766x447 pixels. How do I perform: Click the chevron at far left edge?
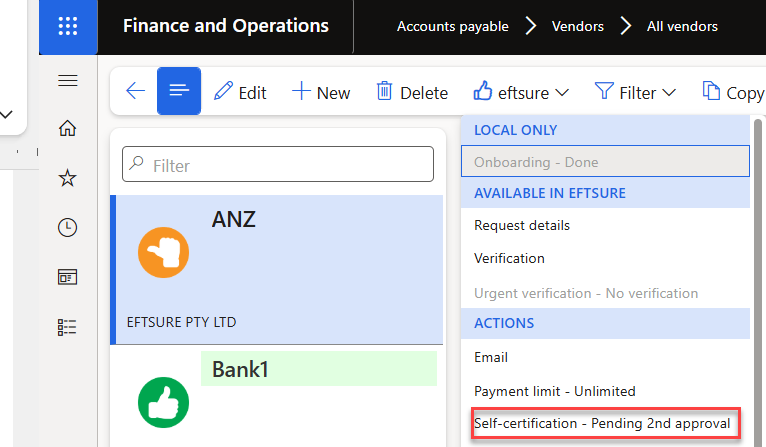tap(6, 114)
